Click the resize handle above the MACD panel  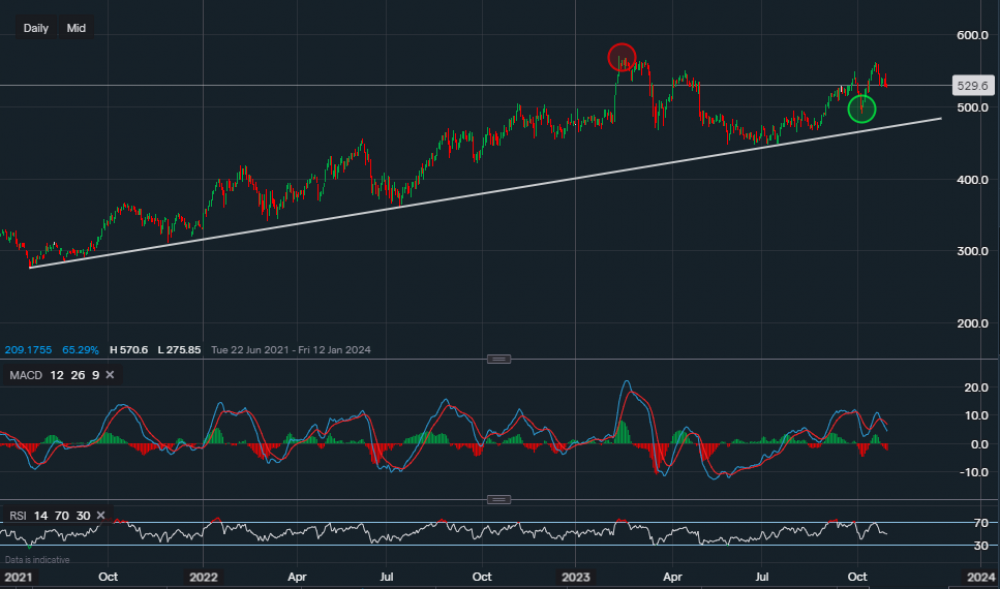(499, 359)
